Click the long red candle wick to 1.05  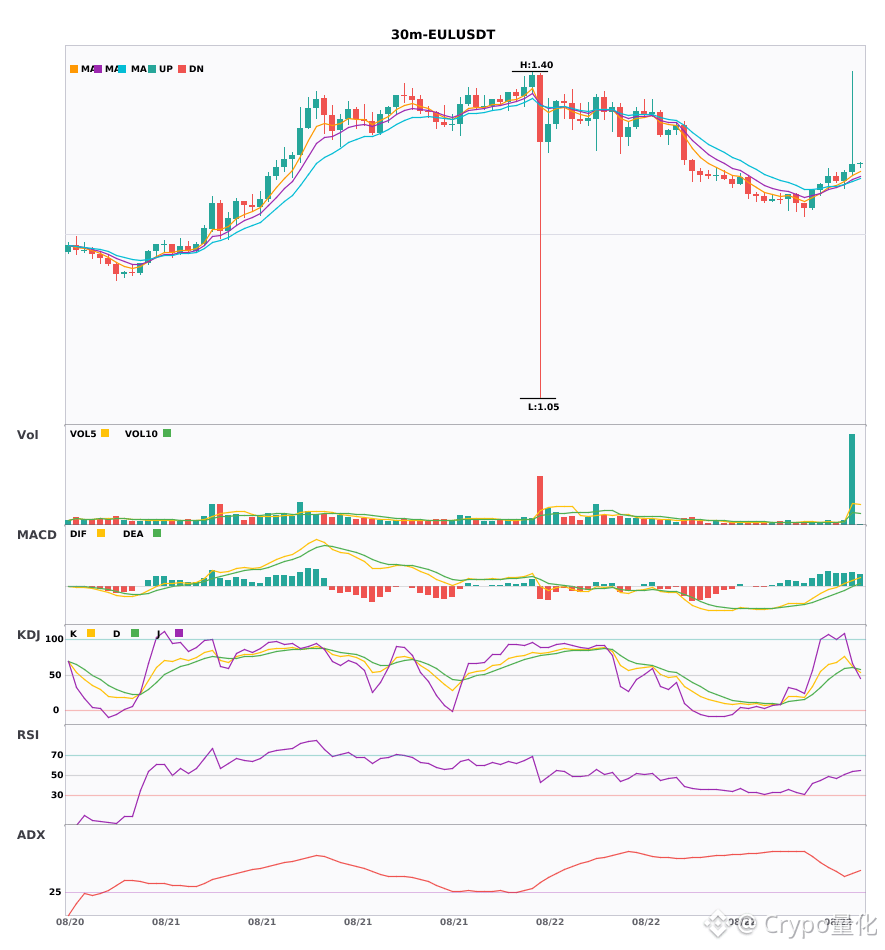tap(540, 270)
